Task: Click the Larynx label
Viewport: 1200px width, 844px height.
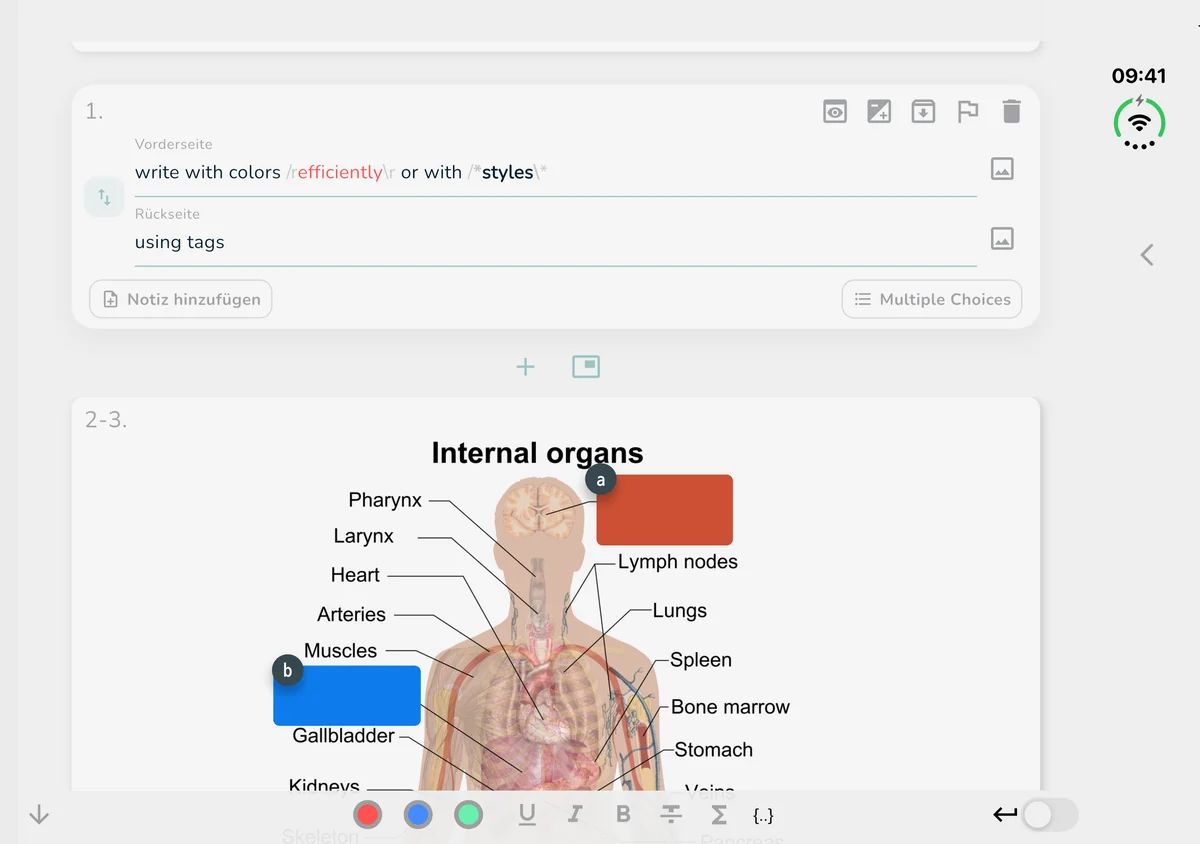Action: pos(363,537)
